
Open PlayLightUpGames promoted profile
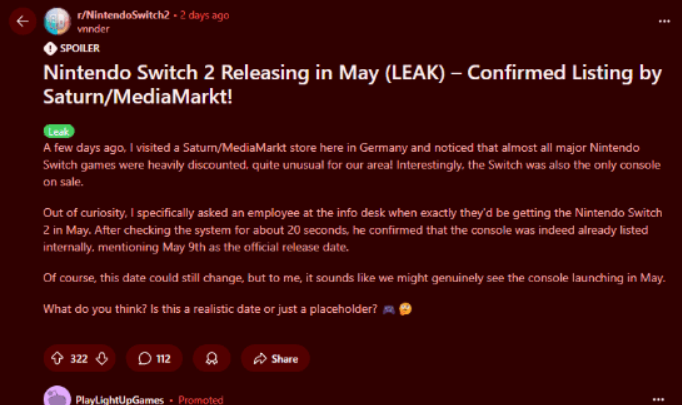coord(120,400)
